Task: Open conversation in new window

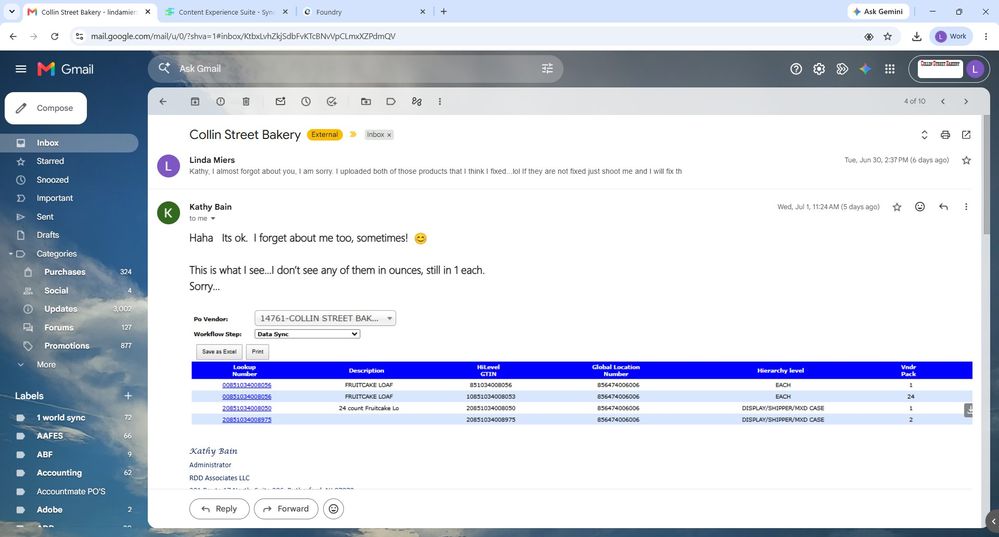Action: [x=967, y=134]
